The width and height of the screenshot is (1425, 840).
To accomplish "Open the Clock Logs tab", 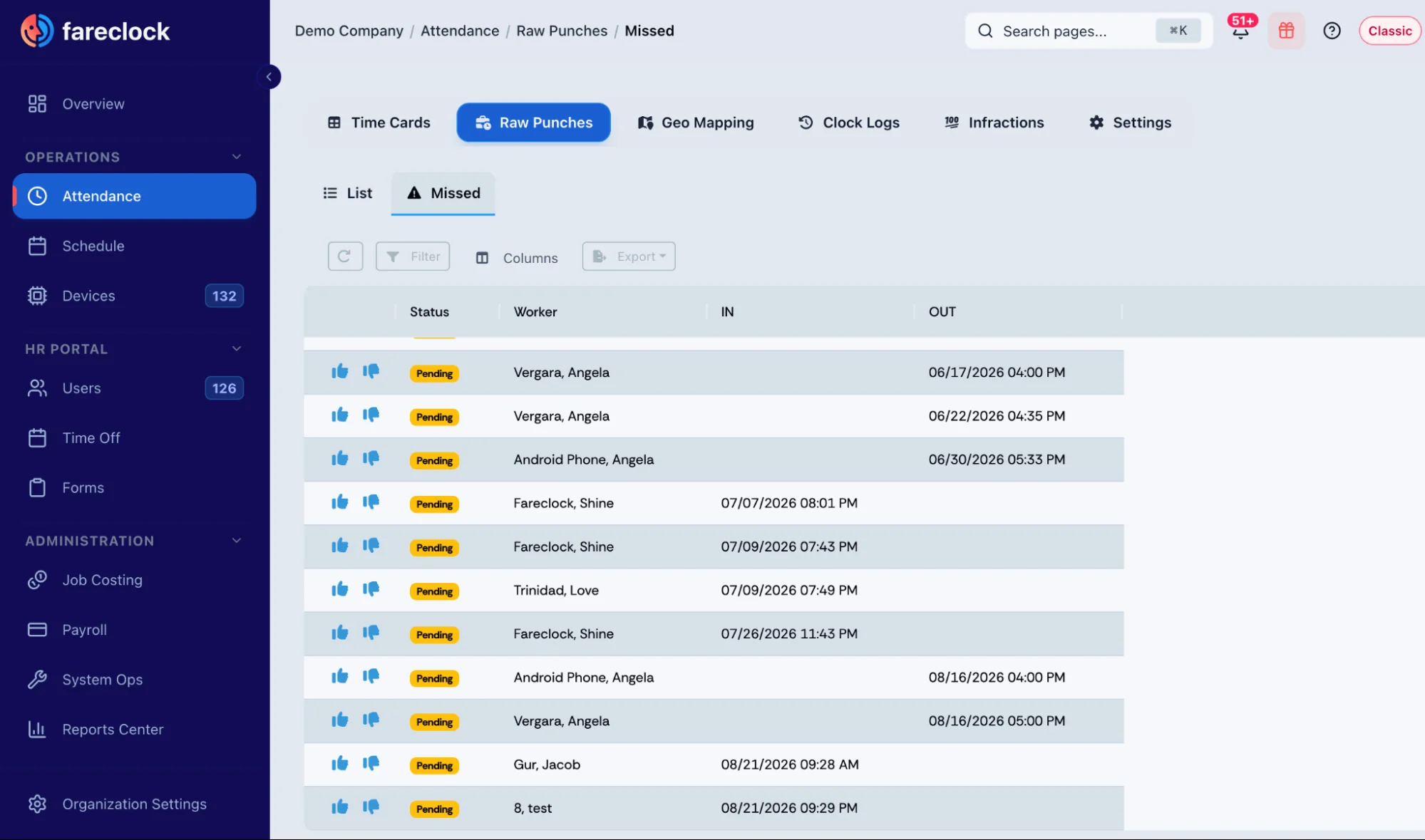I will 849,123.
